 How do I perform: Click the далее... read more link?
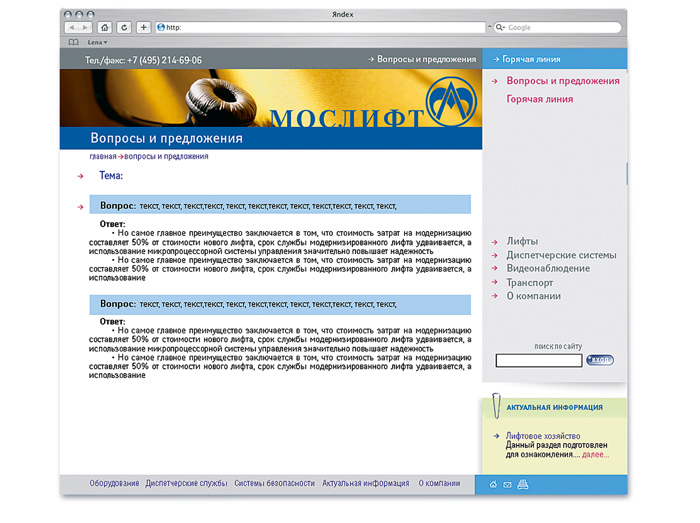[x=595, y=455]
